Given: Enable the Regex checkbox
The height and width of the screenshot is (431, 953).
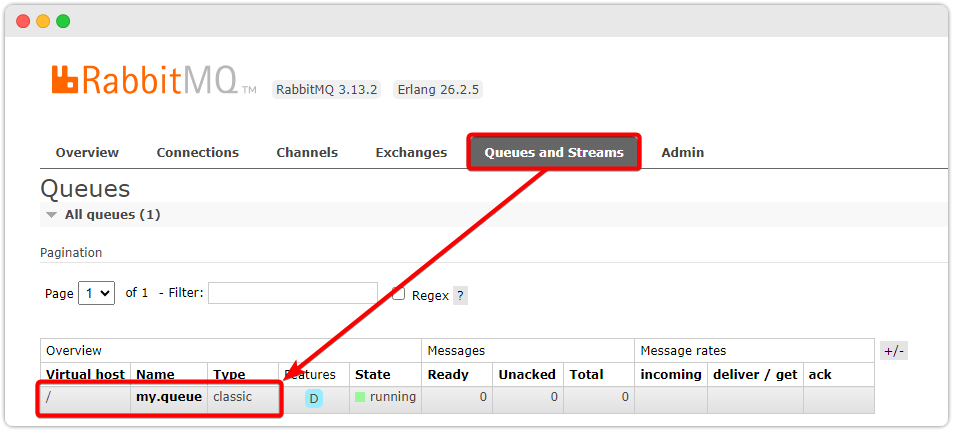Looking at the screenshot, I should [x=399, y=294].
